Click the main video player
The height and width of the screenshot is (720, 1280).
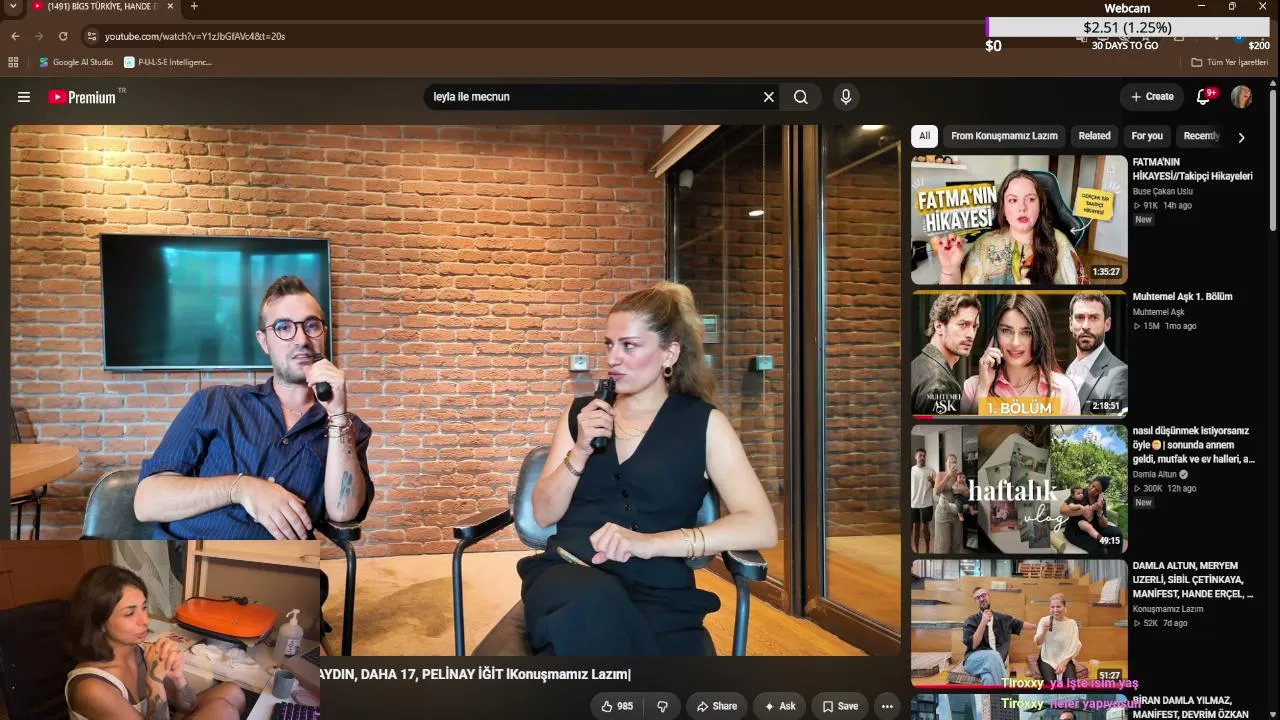click(455, 390)
